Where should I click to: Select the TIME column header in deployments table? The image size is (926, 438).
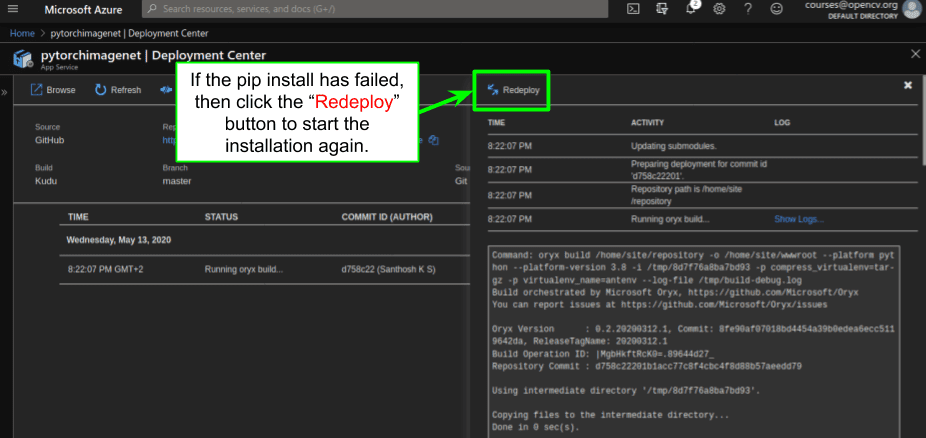pos(78,217)
